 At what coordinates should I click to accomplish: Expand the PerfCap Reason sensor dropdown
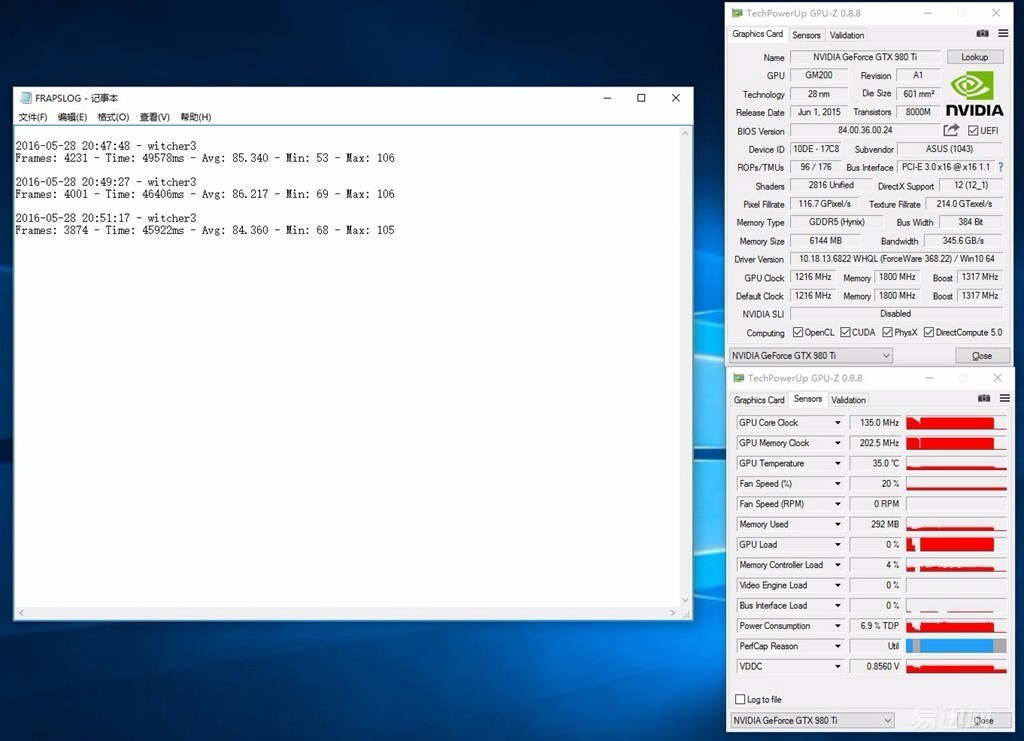(837, 646)
